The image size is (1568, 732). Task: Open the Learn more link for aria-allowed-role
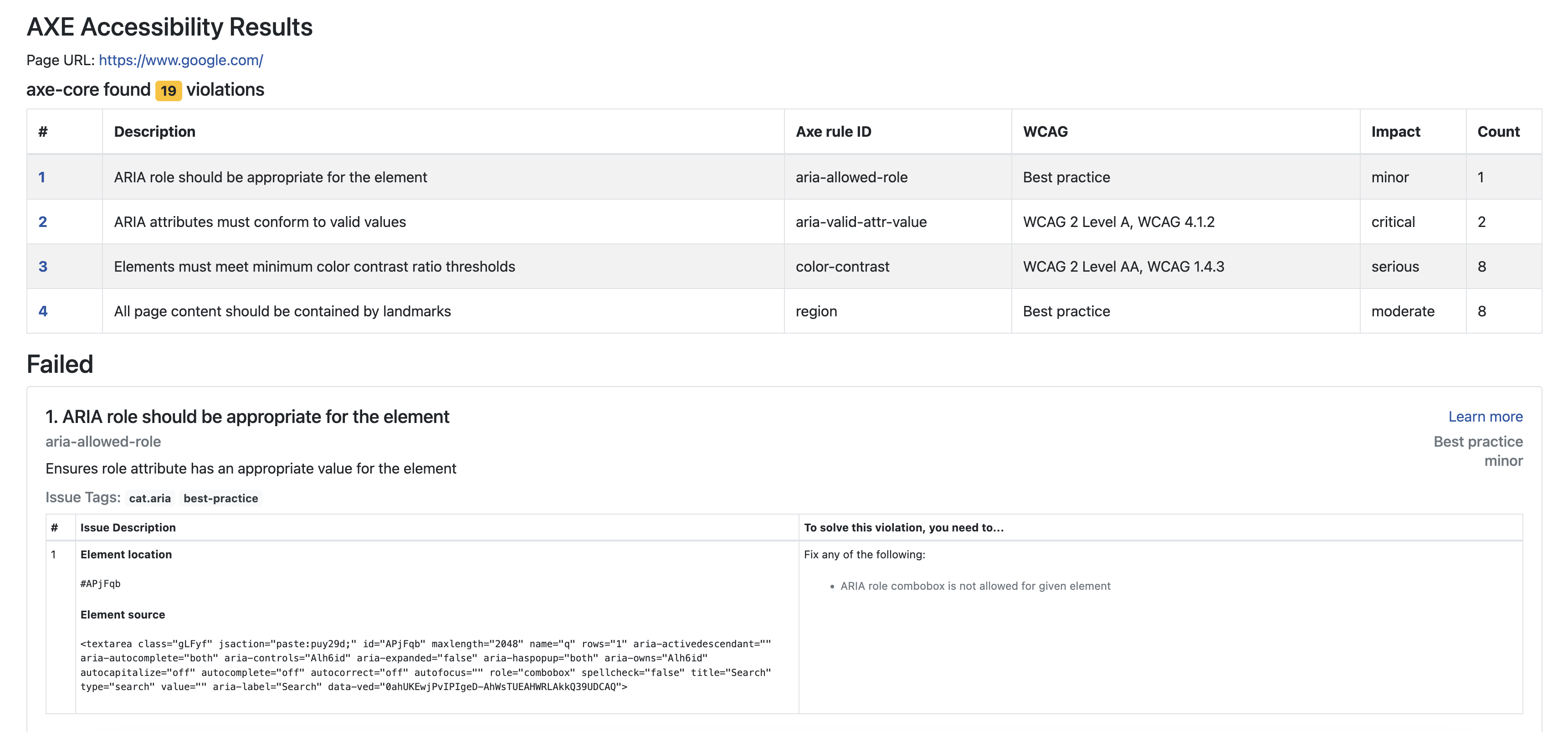(x=1485, y=417)
